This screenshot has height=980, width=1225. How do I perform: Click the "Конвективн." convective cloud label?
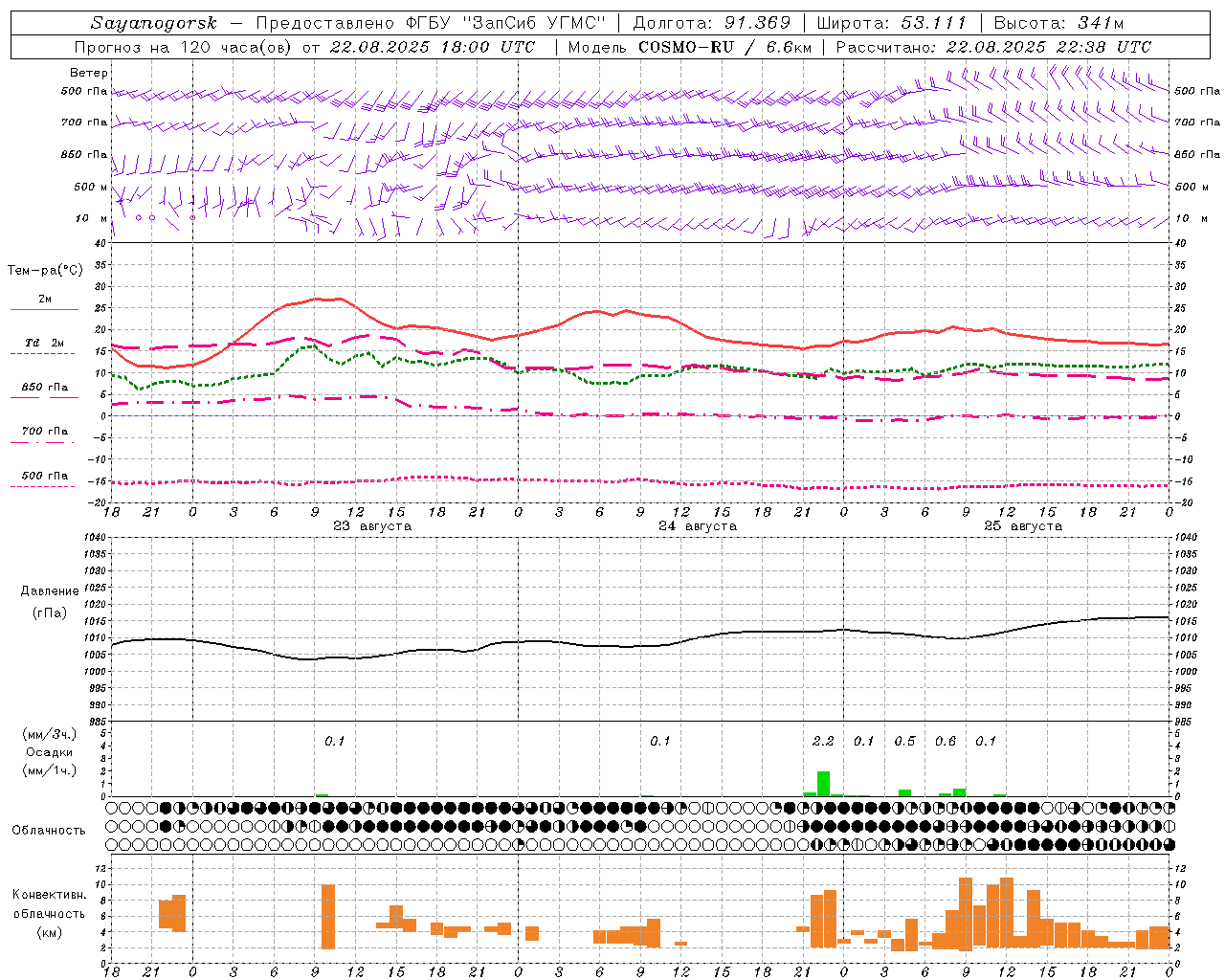coord(49,895)
